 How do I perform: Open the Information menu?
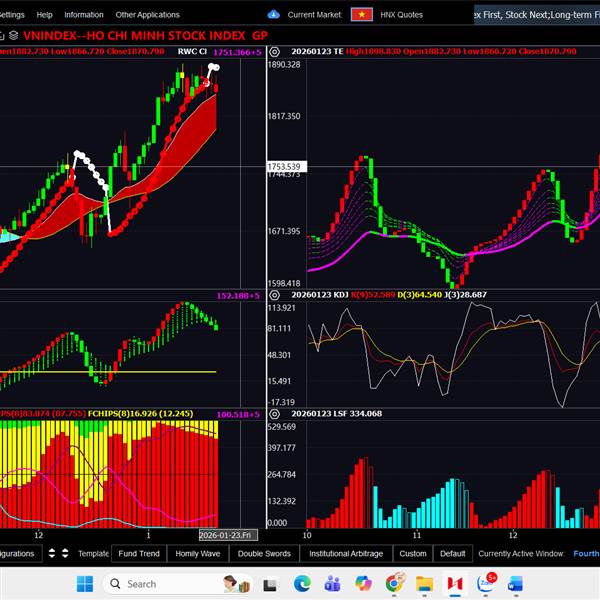pyautogui.click(x=83, y=15)
